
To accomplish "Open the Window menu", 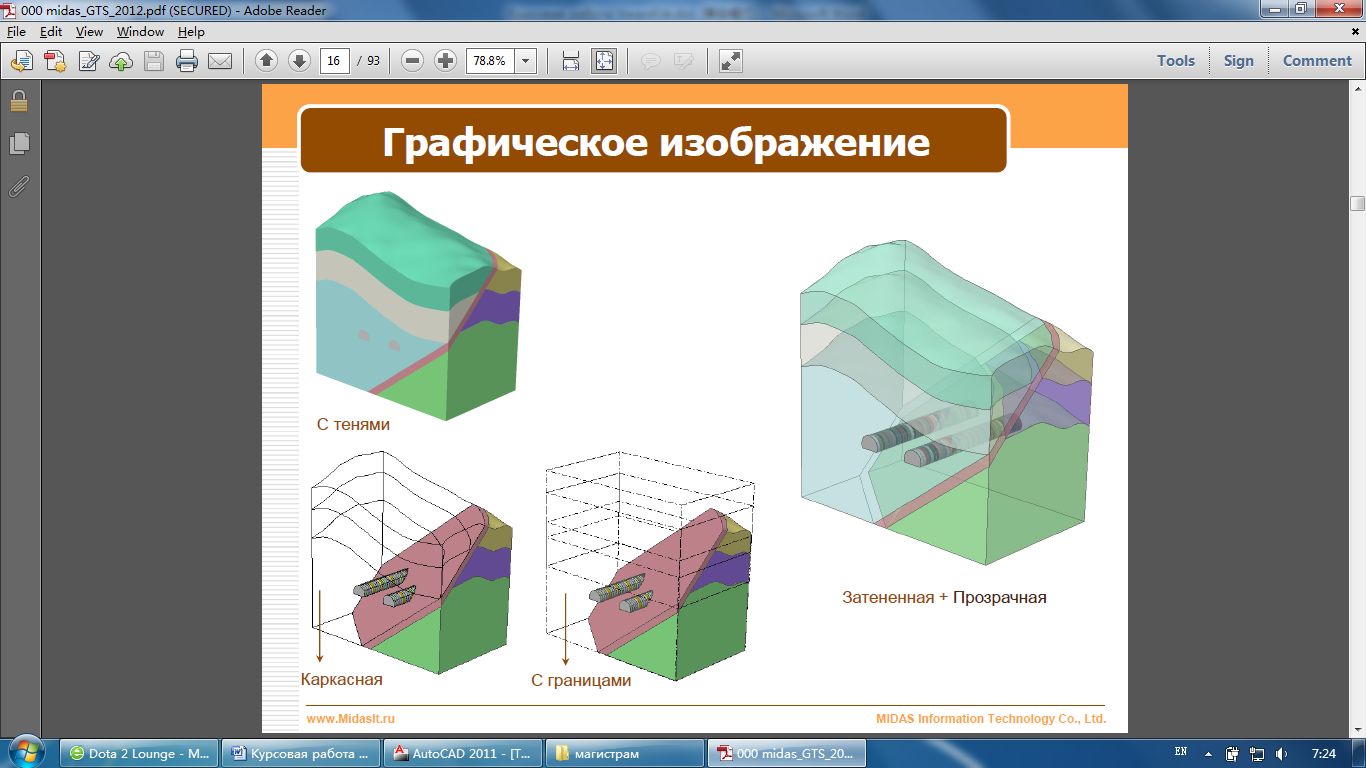I will tap(140, 32).
